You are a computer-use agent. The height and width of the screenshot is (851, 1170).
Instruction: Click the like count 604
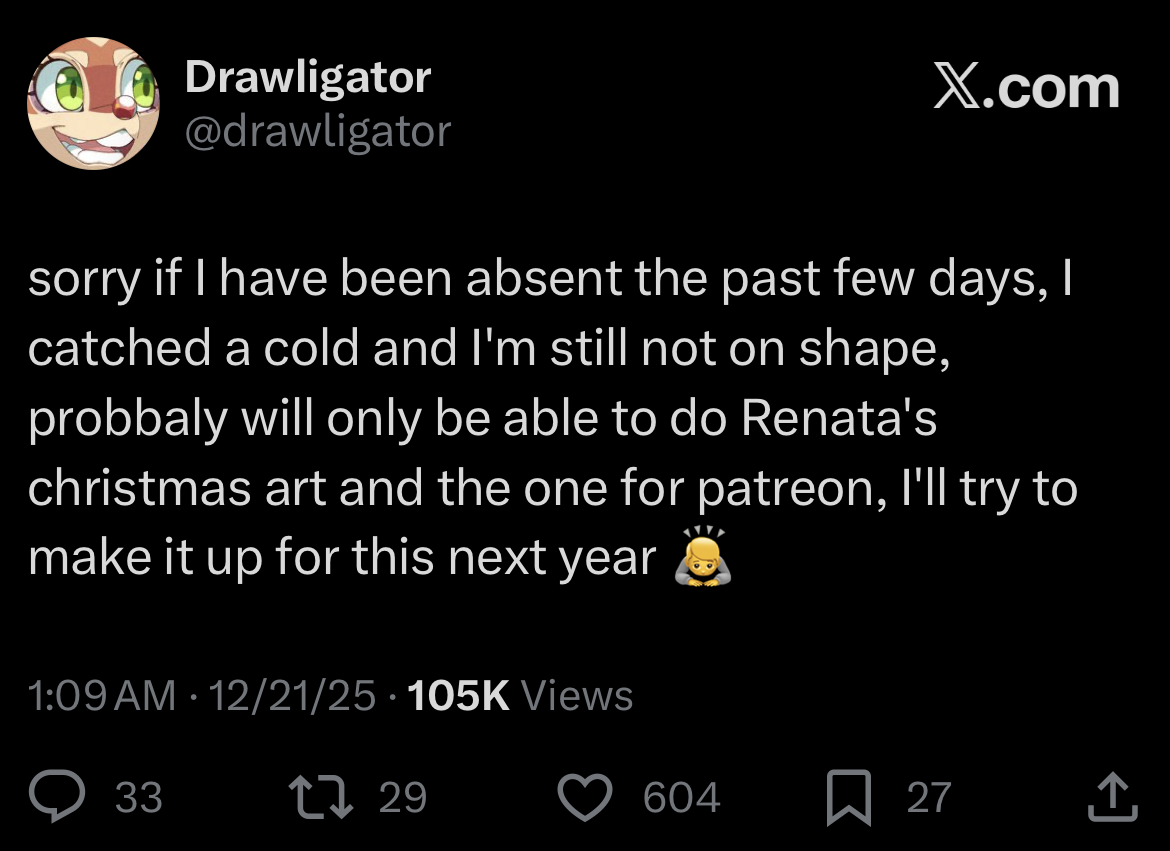pyautogui.click(x=681, y=798)
